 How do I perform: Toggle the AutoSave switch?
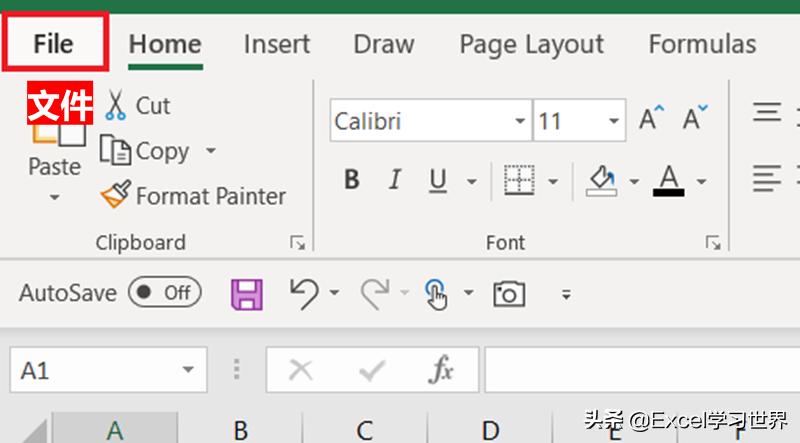click(x=165, y=293)
